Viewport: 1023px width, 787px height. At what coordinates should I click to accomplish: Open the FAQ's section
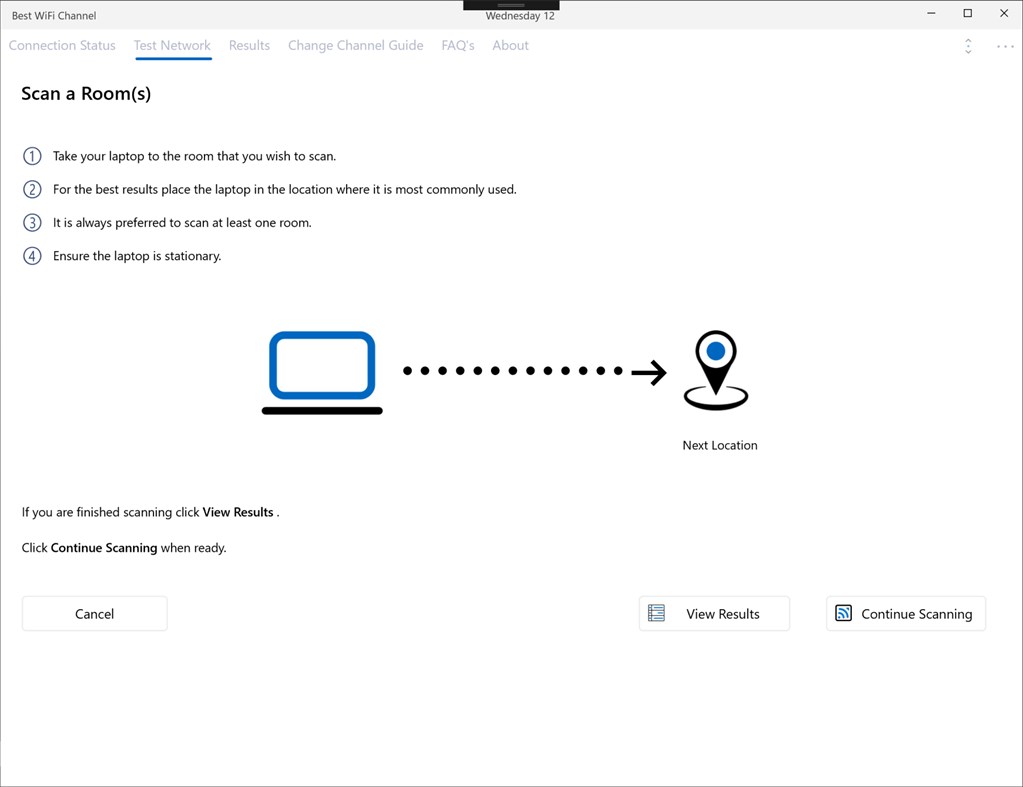[457, 45]
